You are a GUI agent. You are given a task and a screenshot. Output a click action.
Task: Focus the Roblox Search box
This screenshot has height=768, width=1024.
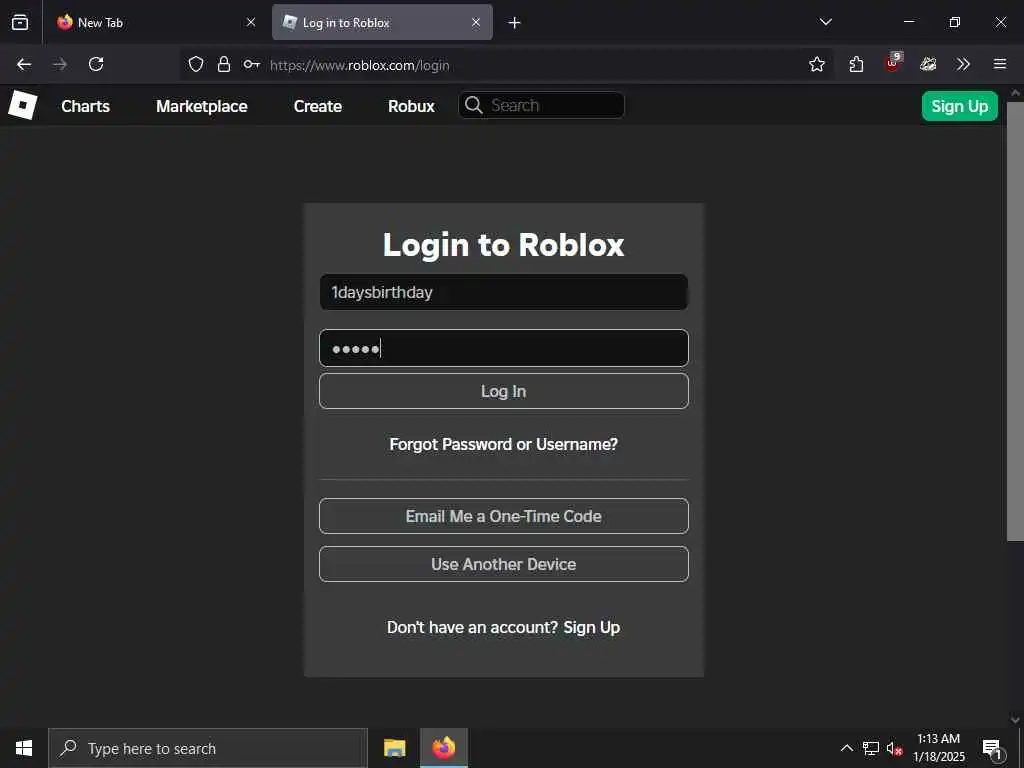click(x=541, y=105)
